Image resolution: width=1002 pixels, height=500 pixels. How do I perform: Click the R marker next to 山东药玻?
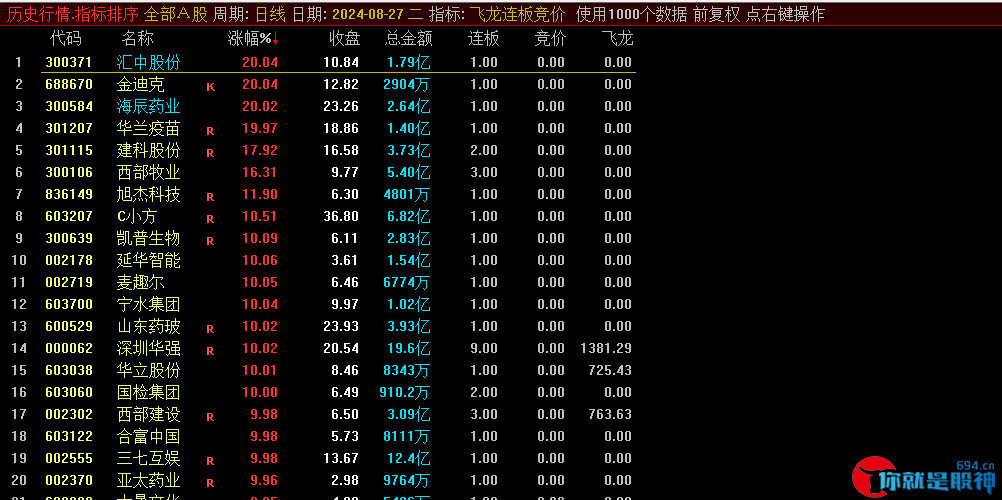(210, 330)
